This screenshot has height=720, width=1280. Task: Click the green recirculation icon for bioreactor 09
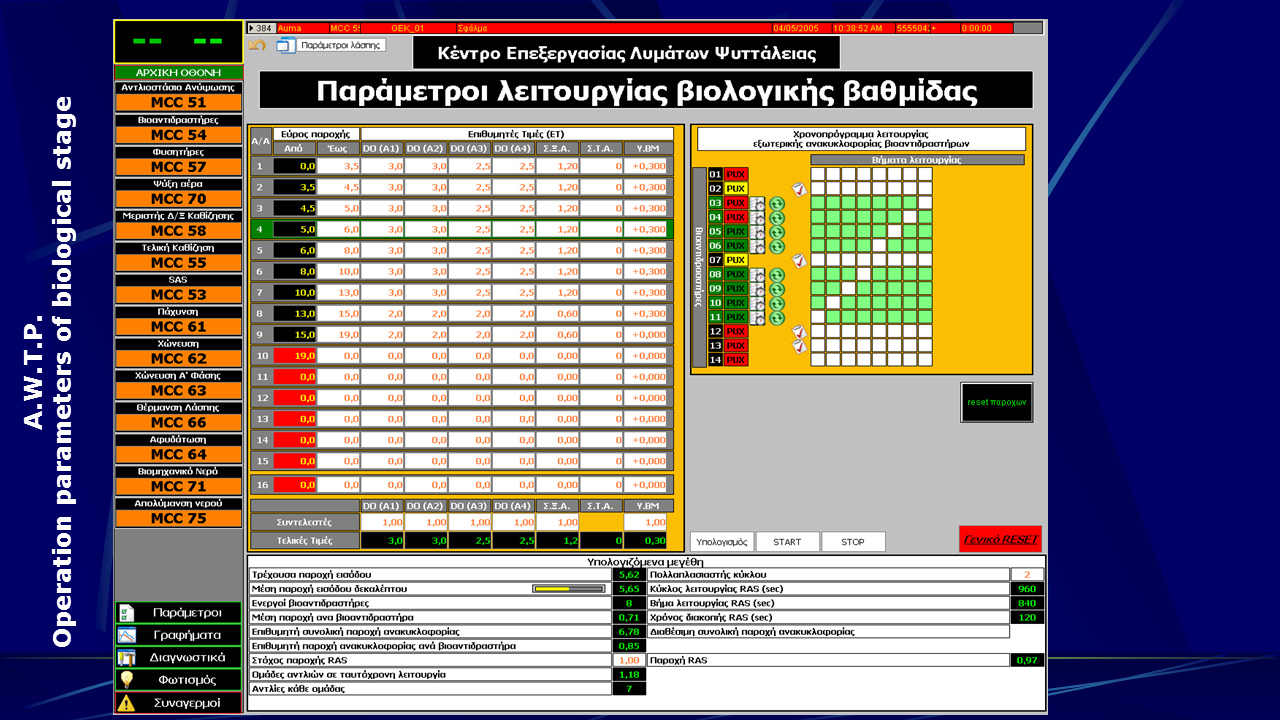point(776,289)
